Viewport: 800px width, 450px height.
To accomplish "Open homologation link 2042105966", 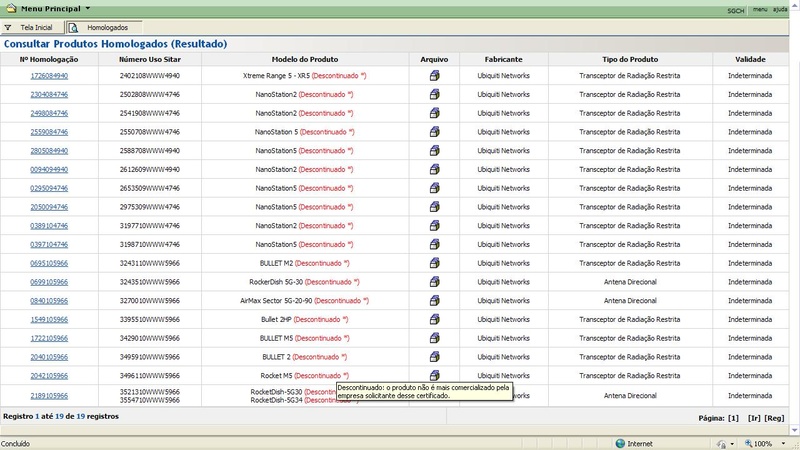I will pyautogui.click(x=49, y=376).
